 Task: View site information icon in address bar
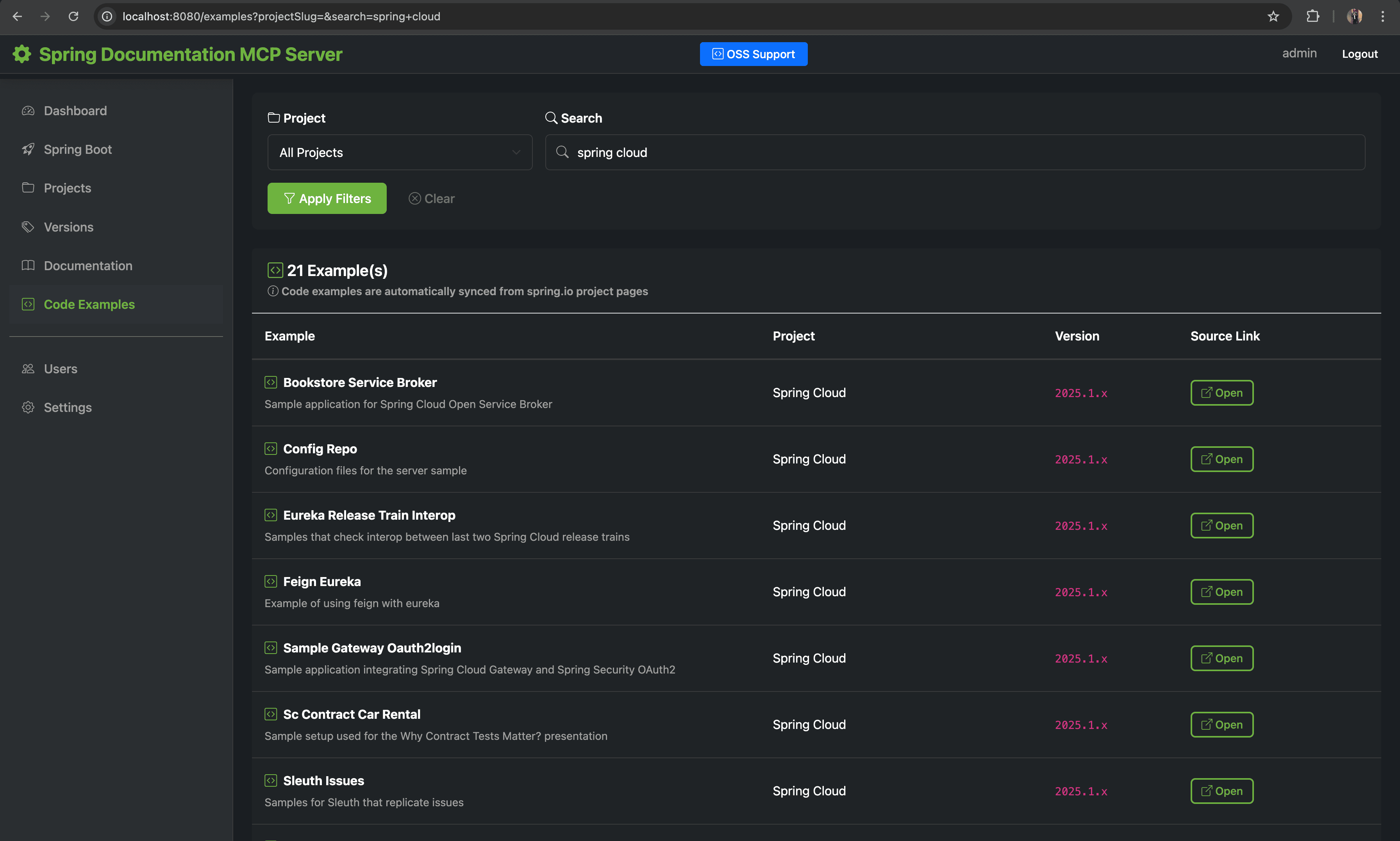click(x=107, y=16)
